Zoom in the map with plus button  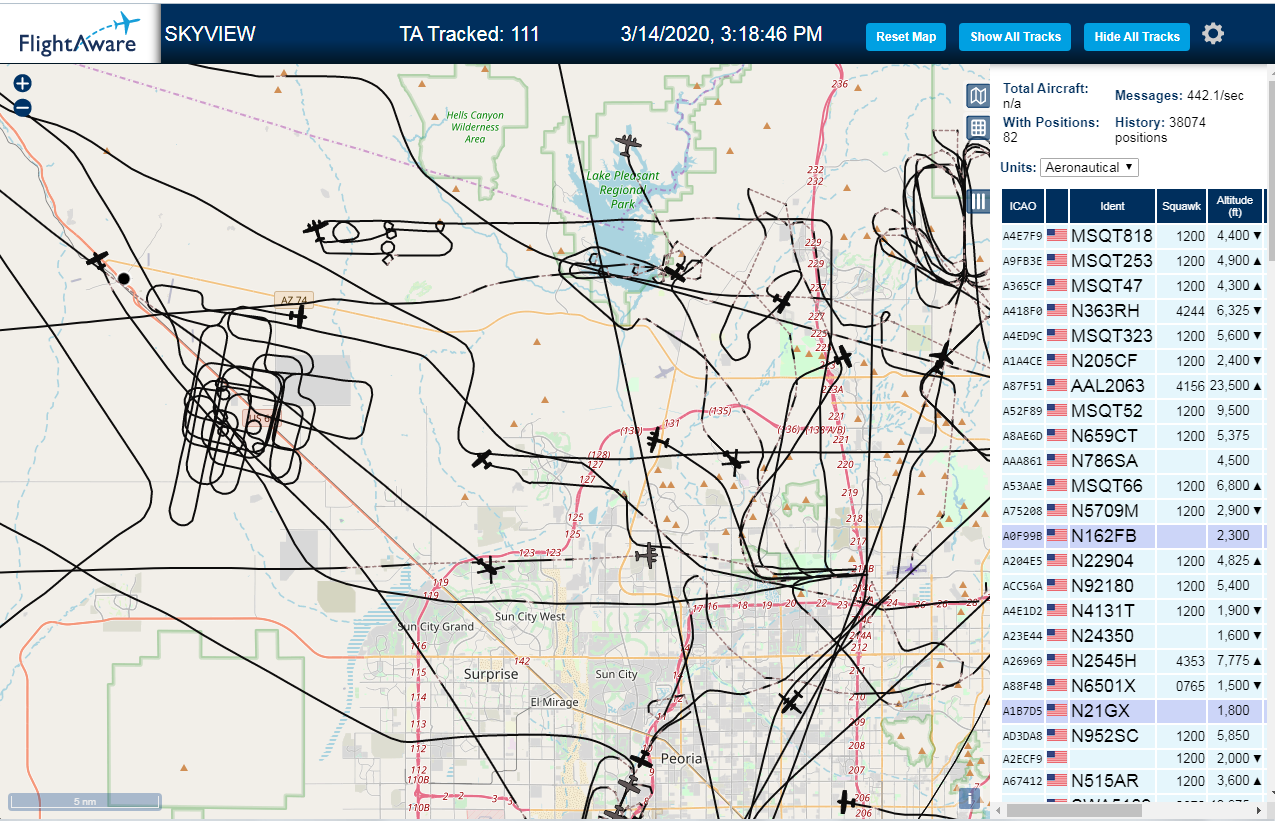click(23, 84)
